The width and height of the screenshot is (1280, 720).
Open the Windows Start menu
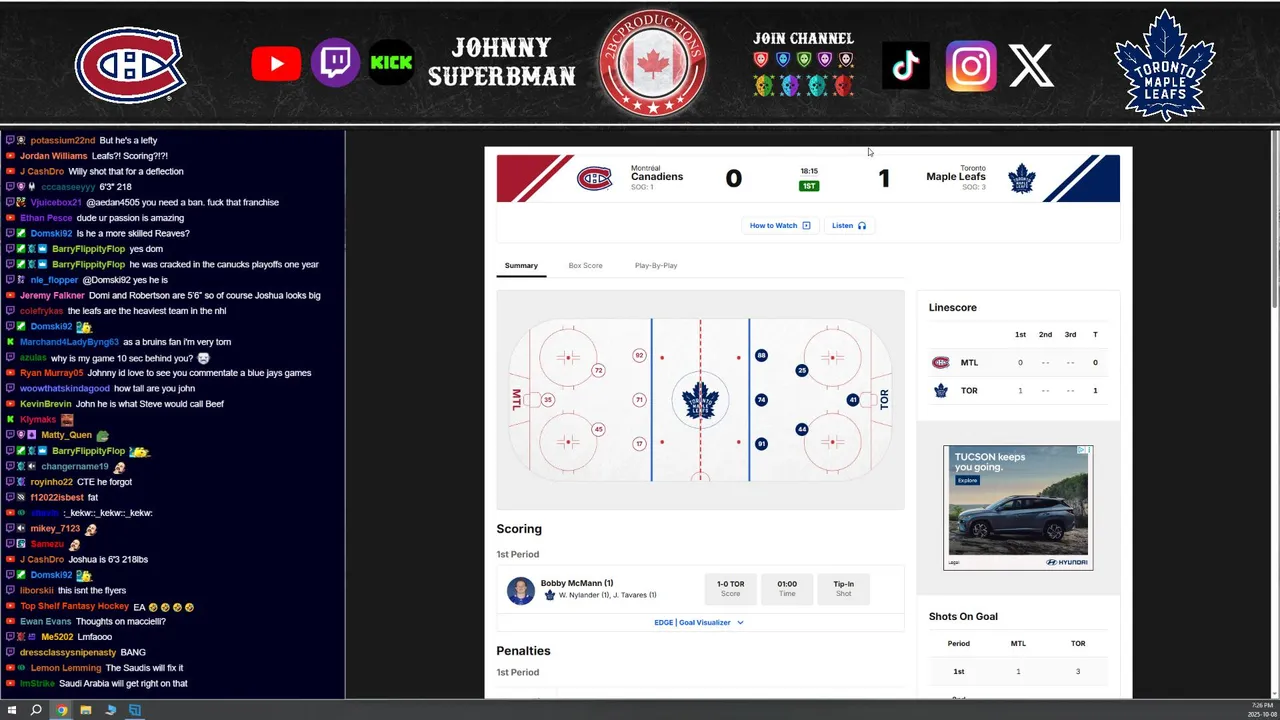coord(12,710)
